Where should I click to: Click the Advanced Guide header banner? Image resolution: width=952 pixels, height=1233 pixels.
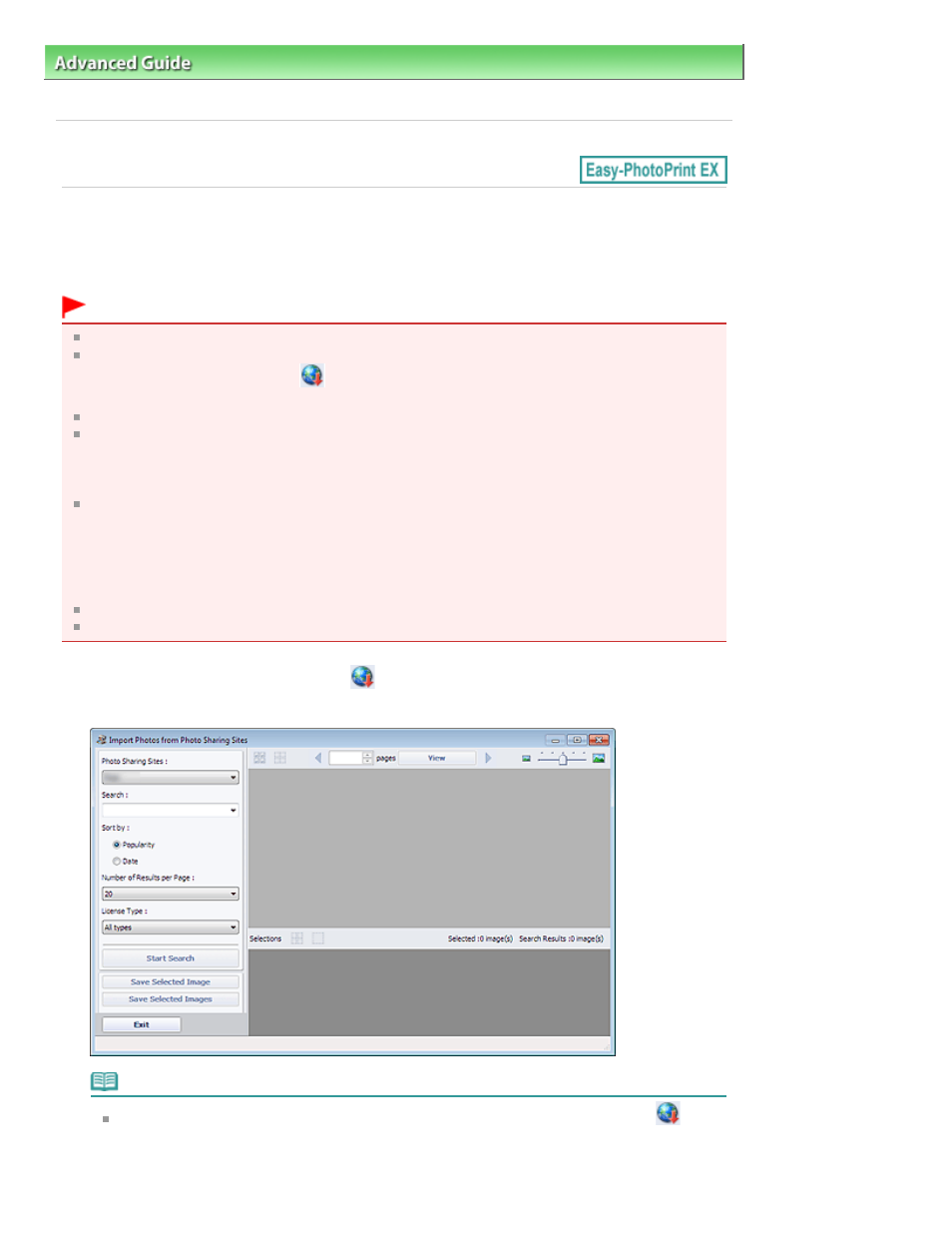click(x=394, y=62)
